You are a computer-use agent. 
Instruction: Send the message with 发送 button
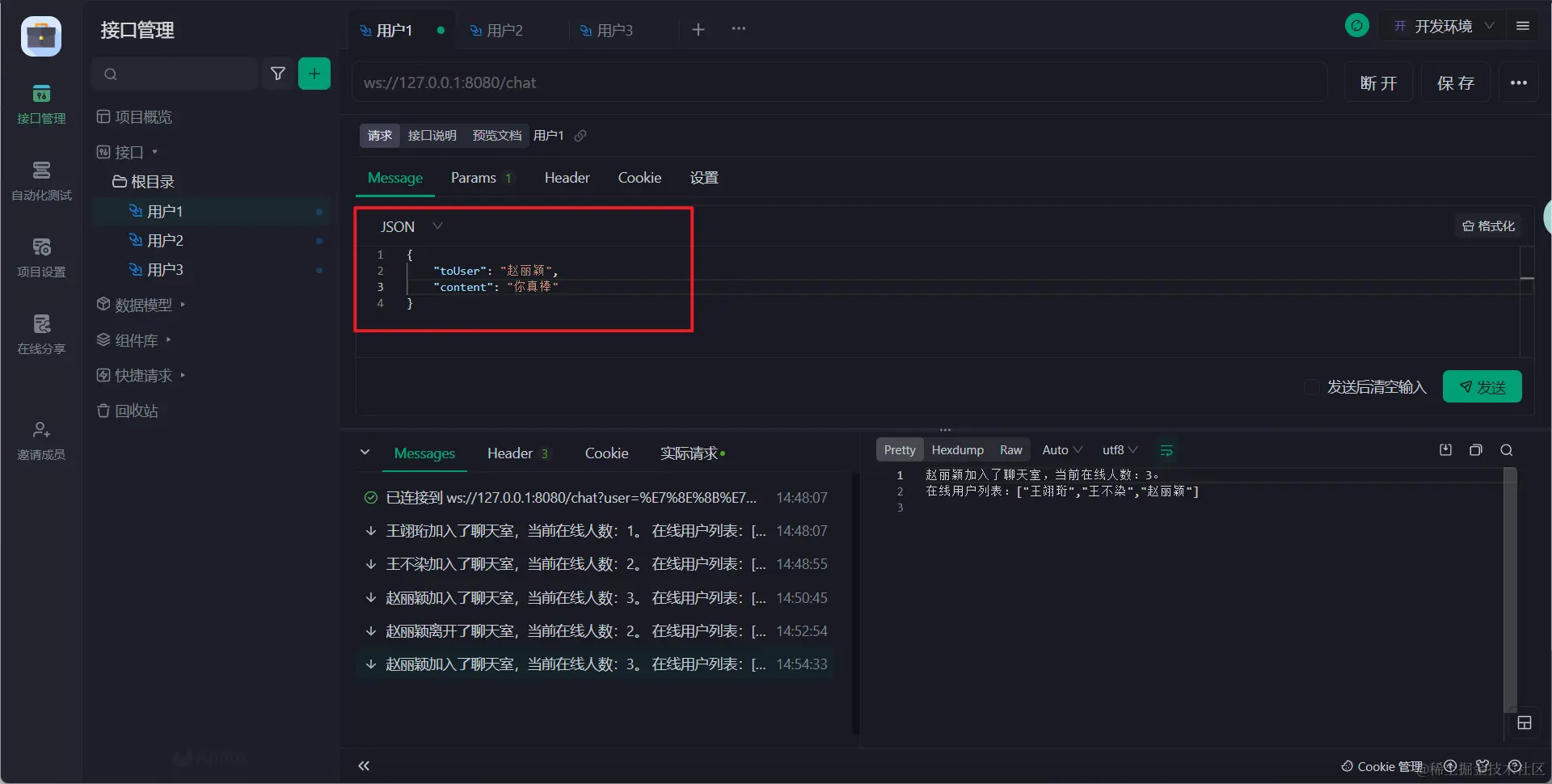click(1482, 387)
